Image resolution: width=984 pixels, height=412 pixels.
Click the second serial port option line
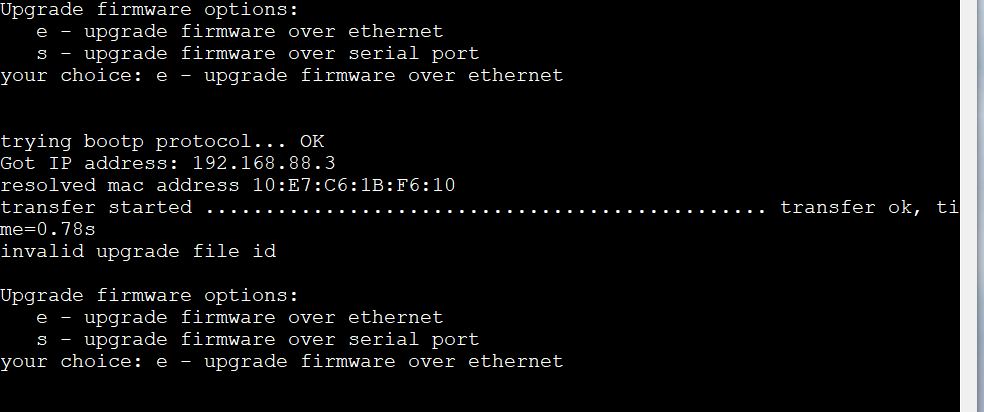click(x=258, y=340)
